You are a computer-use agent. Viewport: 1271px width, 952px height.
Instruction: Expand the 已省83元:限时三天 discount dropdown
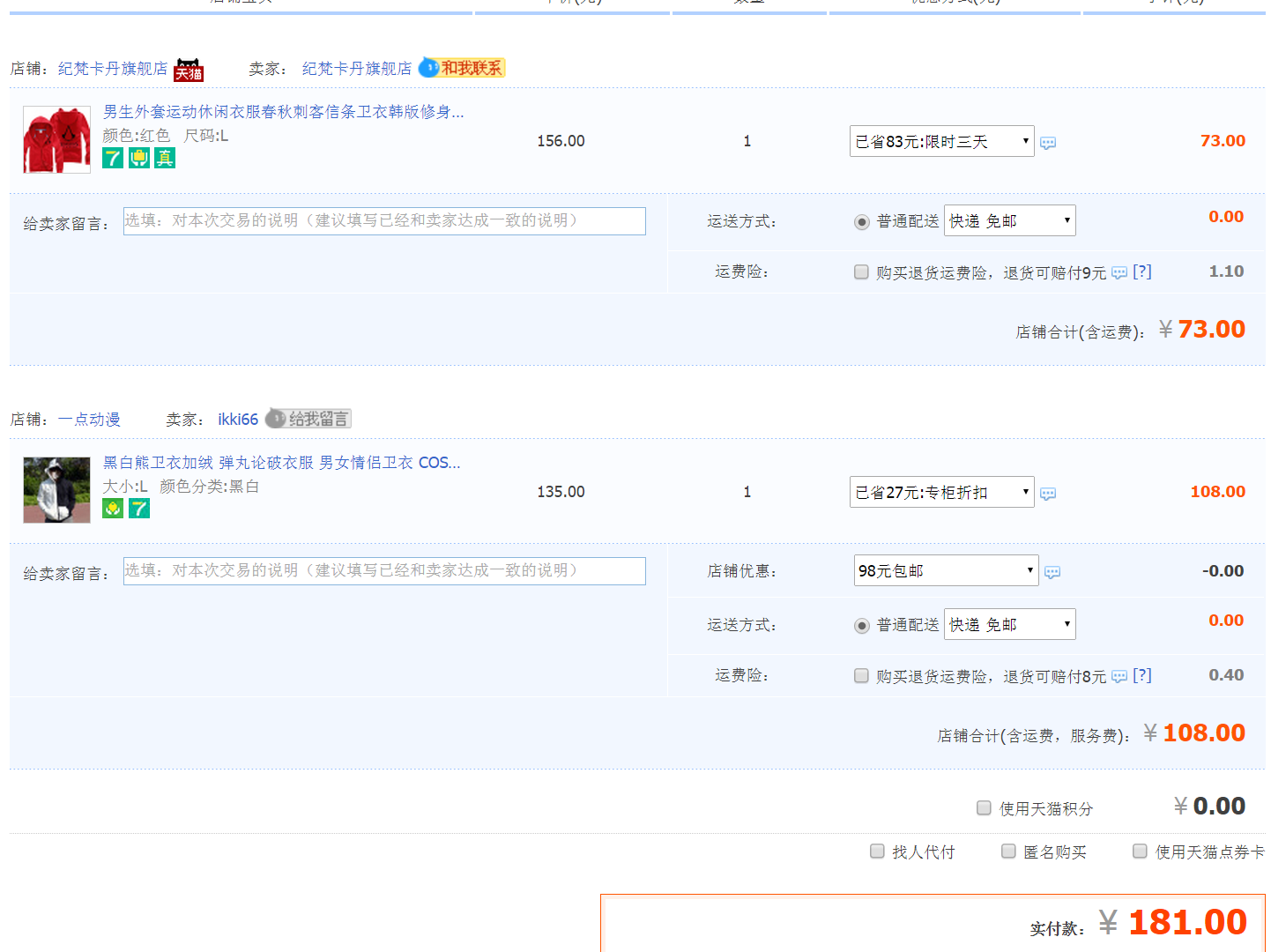(941, 141)
